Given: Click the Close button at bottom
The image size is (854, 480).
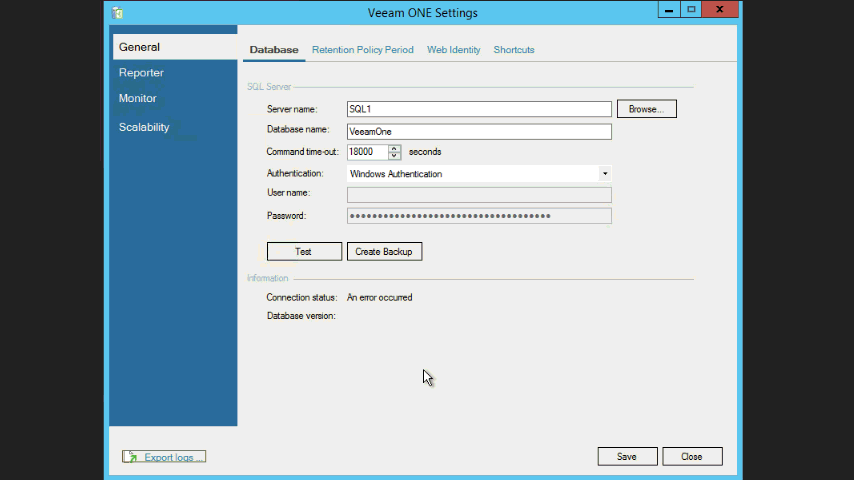Looking at the screenshot, I should (x=692, y=457).
